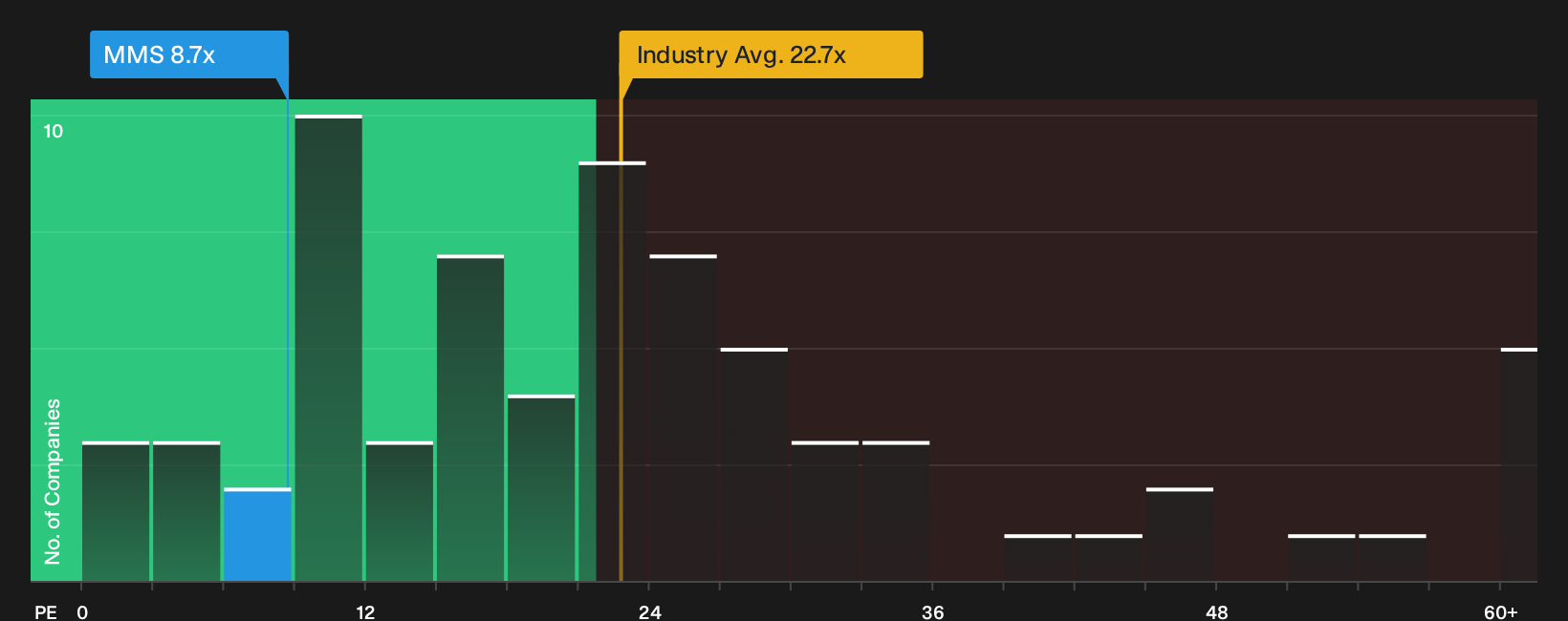Click the yellow Industry Avg. 22.7x label

click(771, 54)
